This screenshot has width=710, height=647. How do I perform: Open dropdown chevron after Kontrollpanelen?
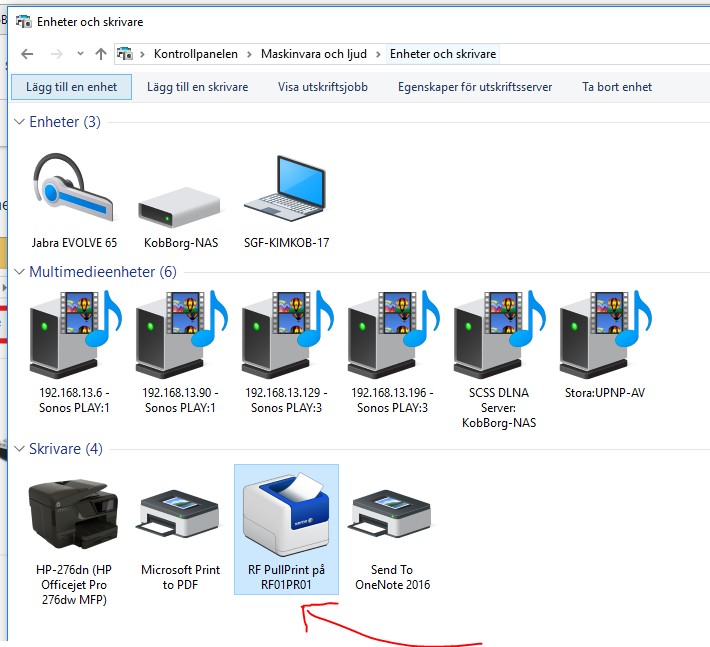249,54
